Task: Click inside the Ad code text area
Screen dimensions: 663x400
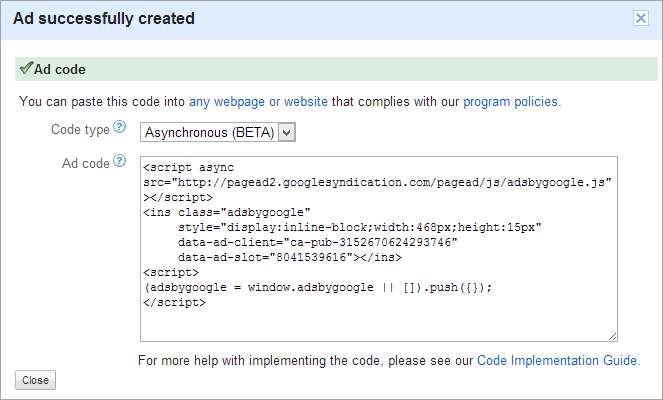Action: tap(379, 249)
